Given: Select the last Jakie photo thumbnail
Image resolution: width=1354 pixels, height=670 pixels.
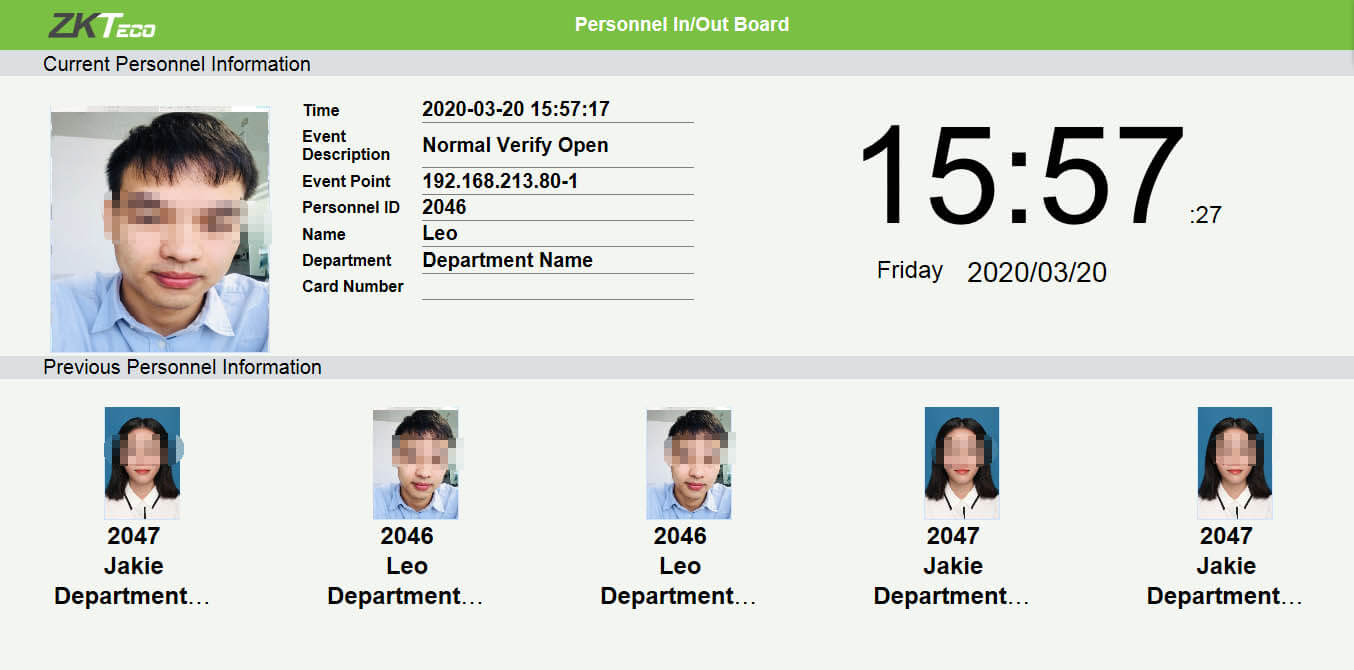Looking at the screenshot, I should coord(1234,463).
